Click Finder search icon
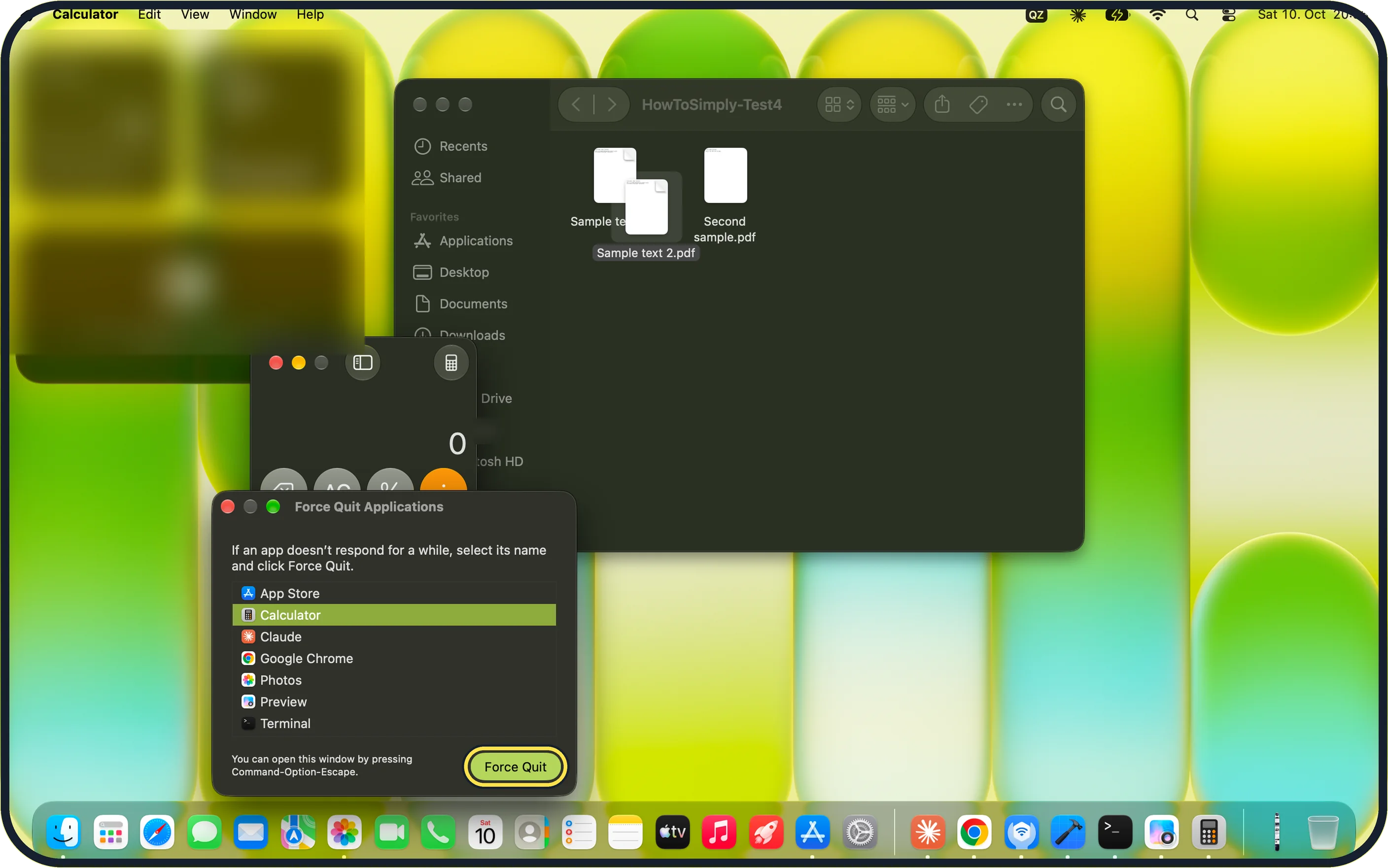1388x868 pixels. pyautogui.click(x=1058, y=104)
